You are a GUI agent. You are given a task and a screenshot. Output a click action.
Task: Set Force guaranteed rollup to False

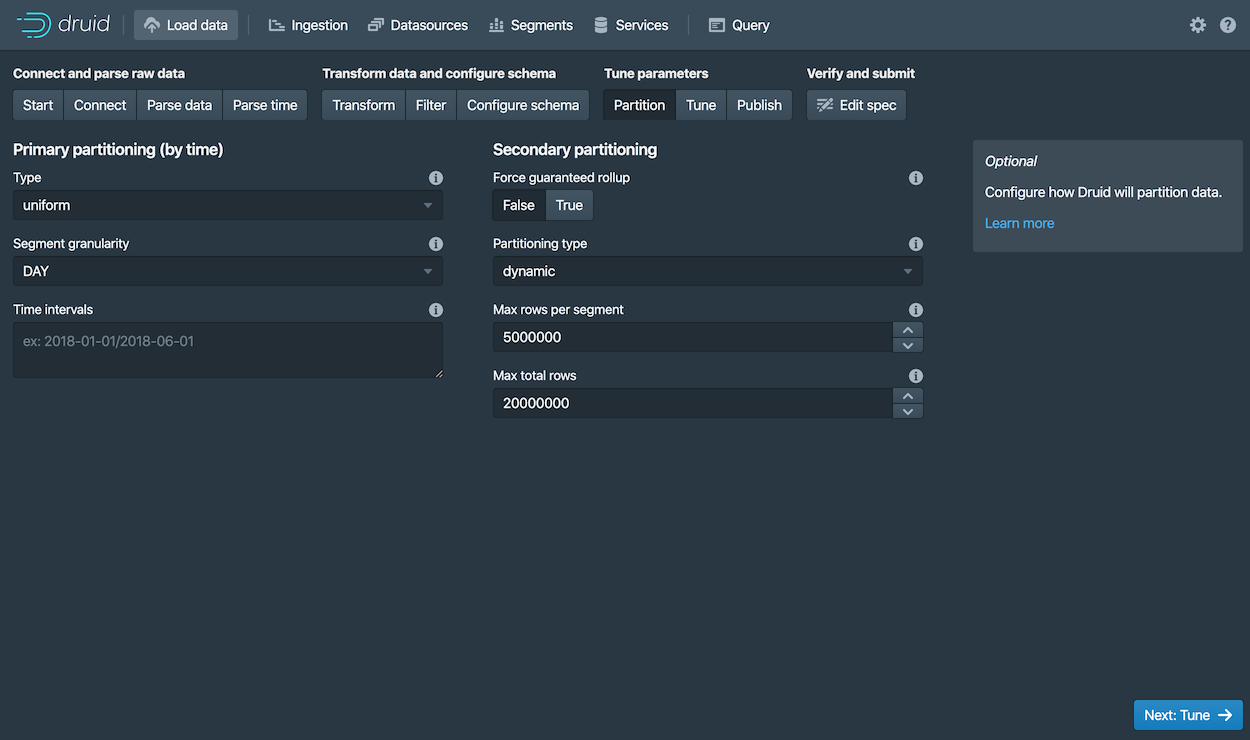point(518,205)
